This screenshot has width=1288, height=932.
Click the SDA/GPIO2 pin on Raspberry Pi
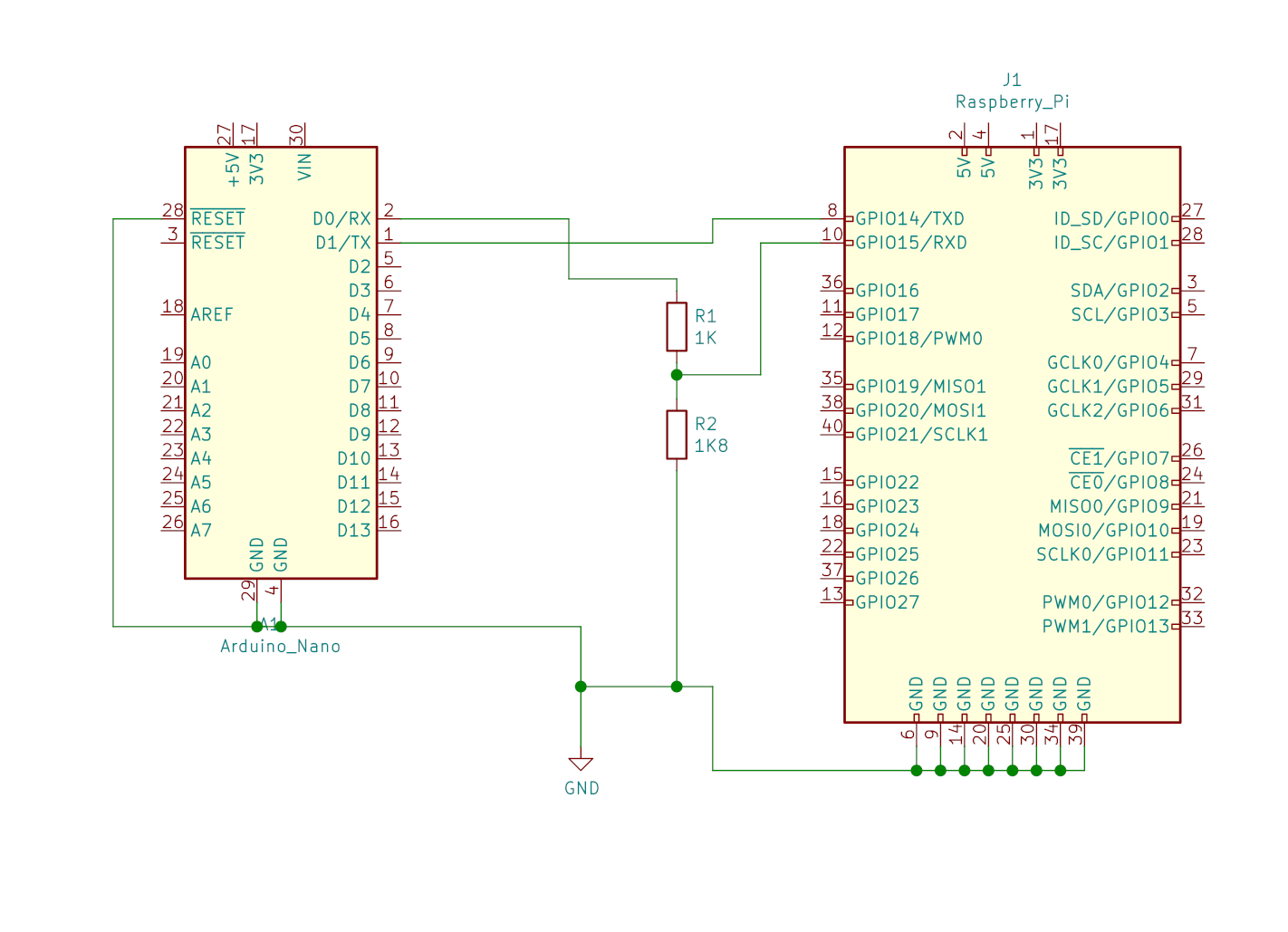point(1120,291)
